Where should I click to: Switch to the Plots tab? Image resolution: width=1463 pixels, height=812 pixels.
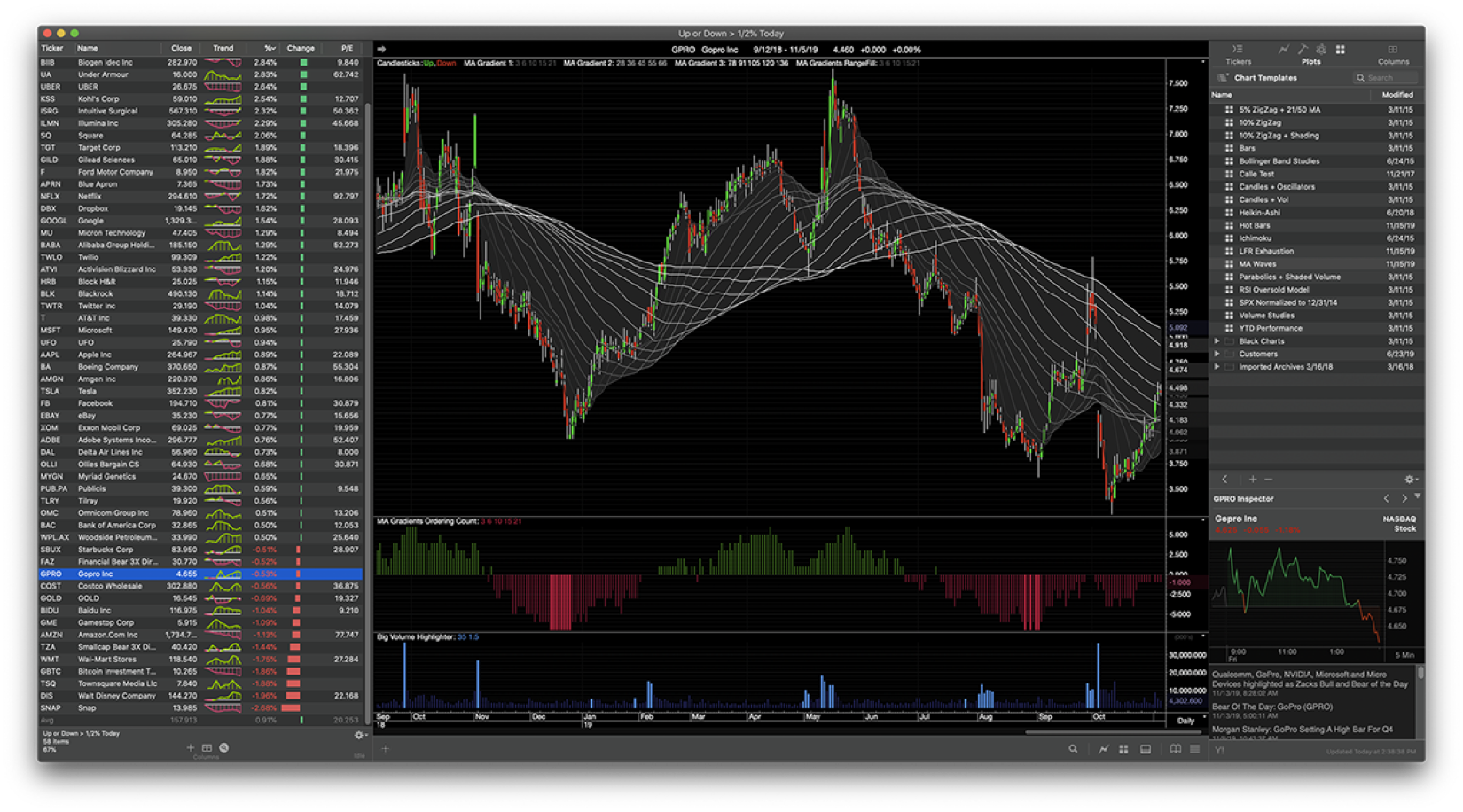(x=1310, y=61)
